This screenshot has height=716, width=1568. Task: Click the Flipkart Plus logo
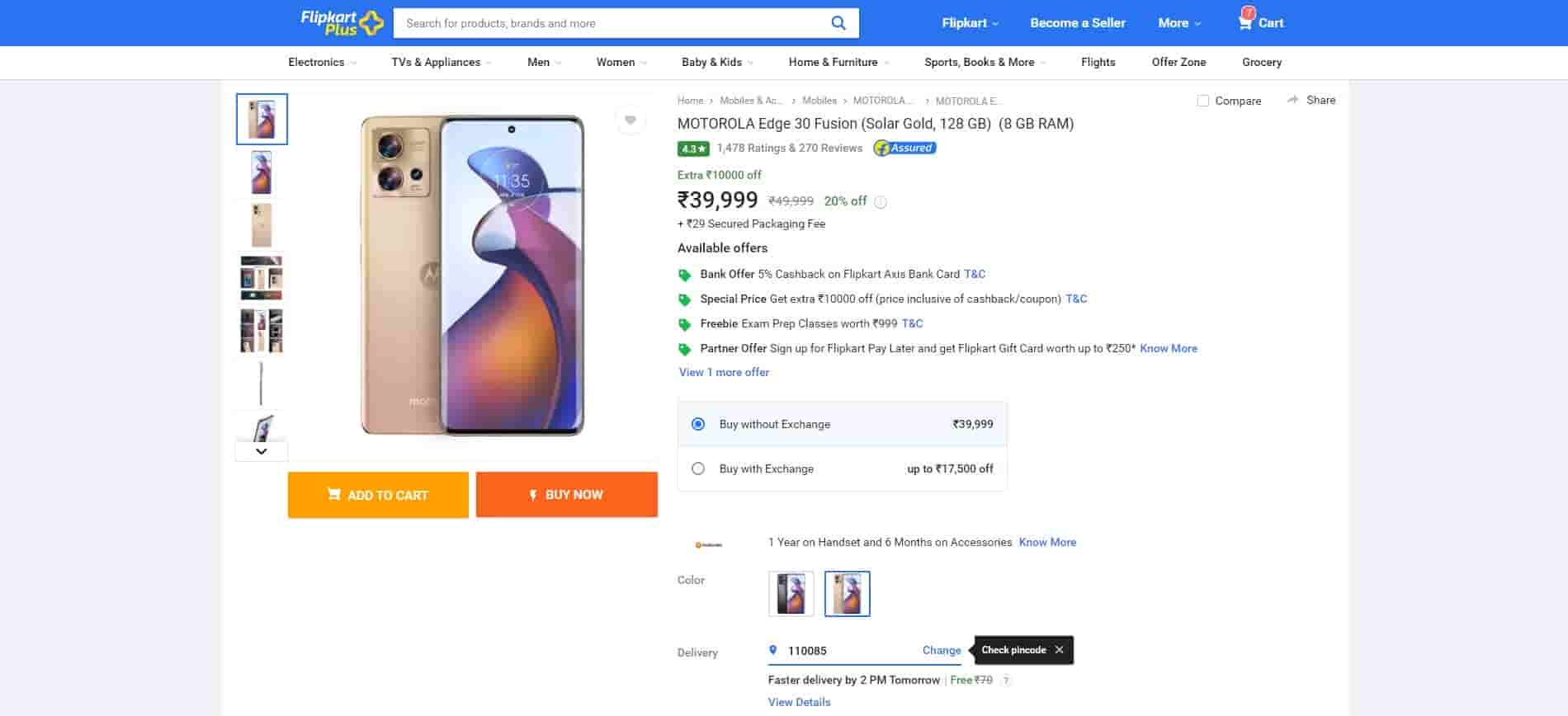(x=342, y=23)
